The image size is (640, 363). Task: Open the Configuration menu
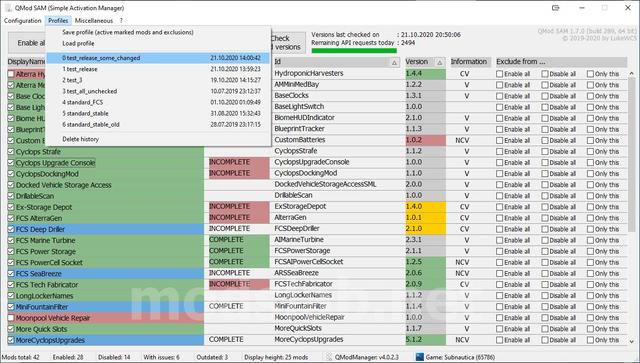22,20
